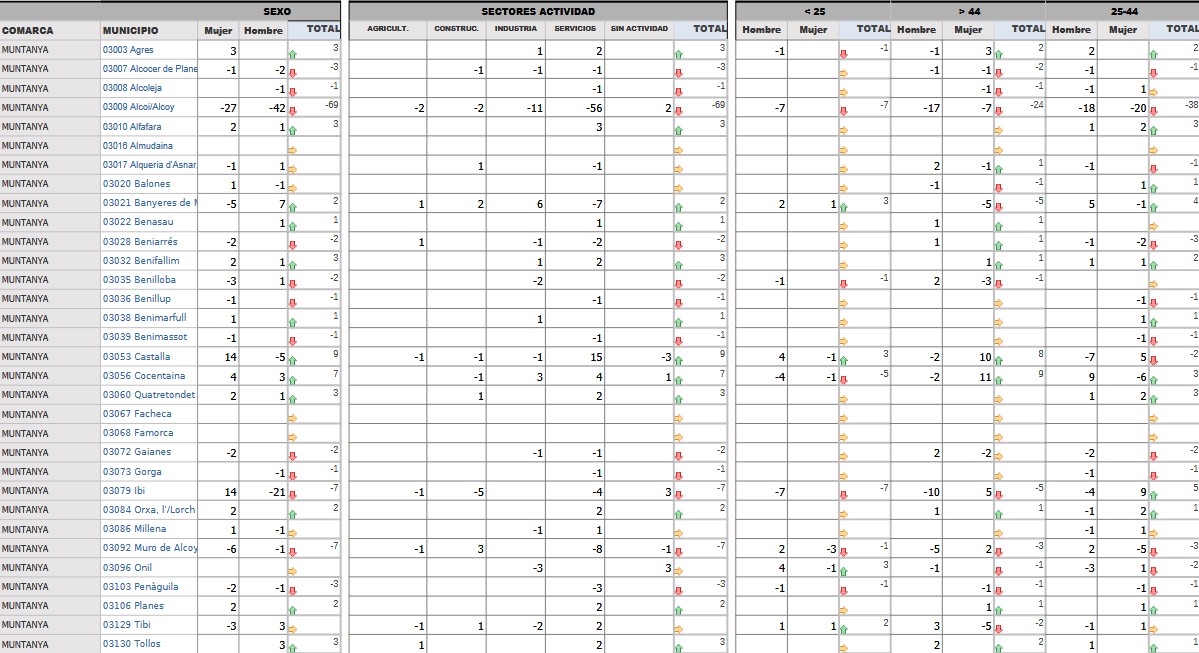
Task: Click red arrow in Alcoi/Alcoy 25-44 total
Action: pyautogui.click(x=1154, y=112)
